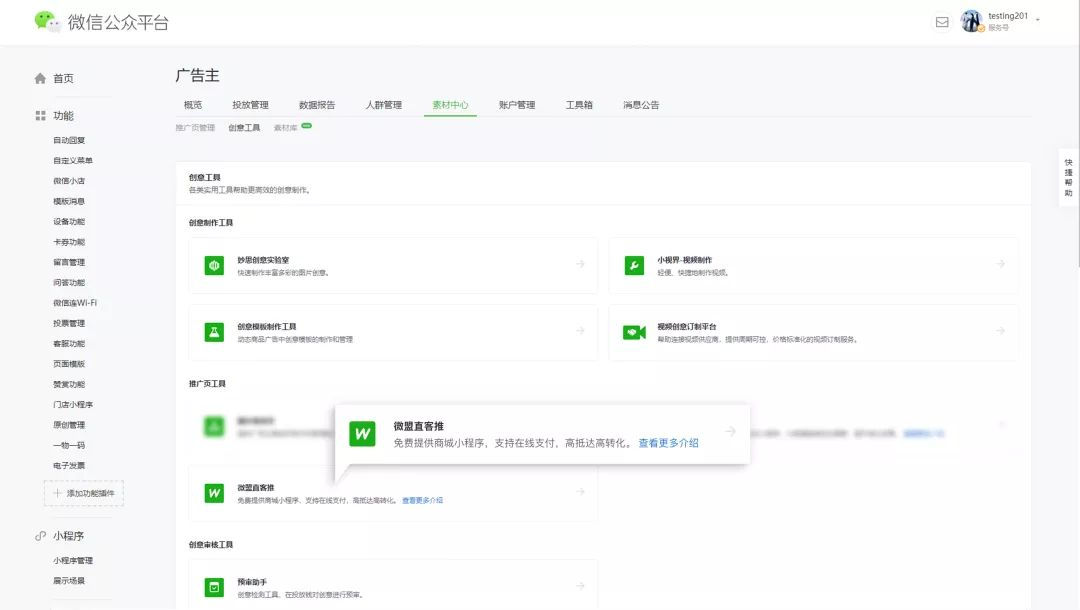Select the 创意工具 sub-tab

(x=245, y=127)
